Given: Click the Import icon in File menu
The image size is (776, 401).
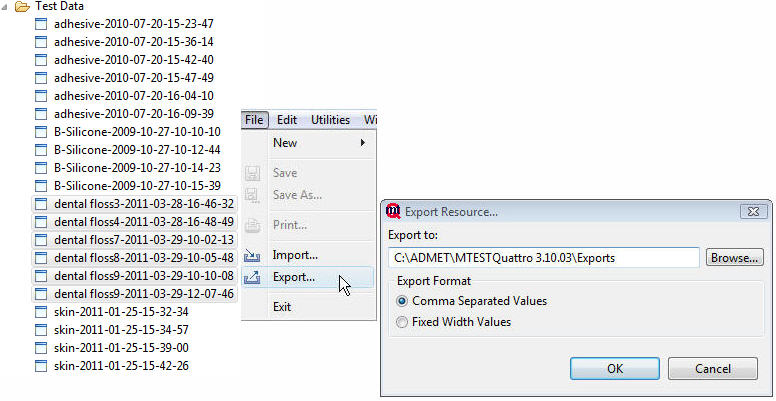Looking at the screenshot, I should click(x=252, y=256).
